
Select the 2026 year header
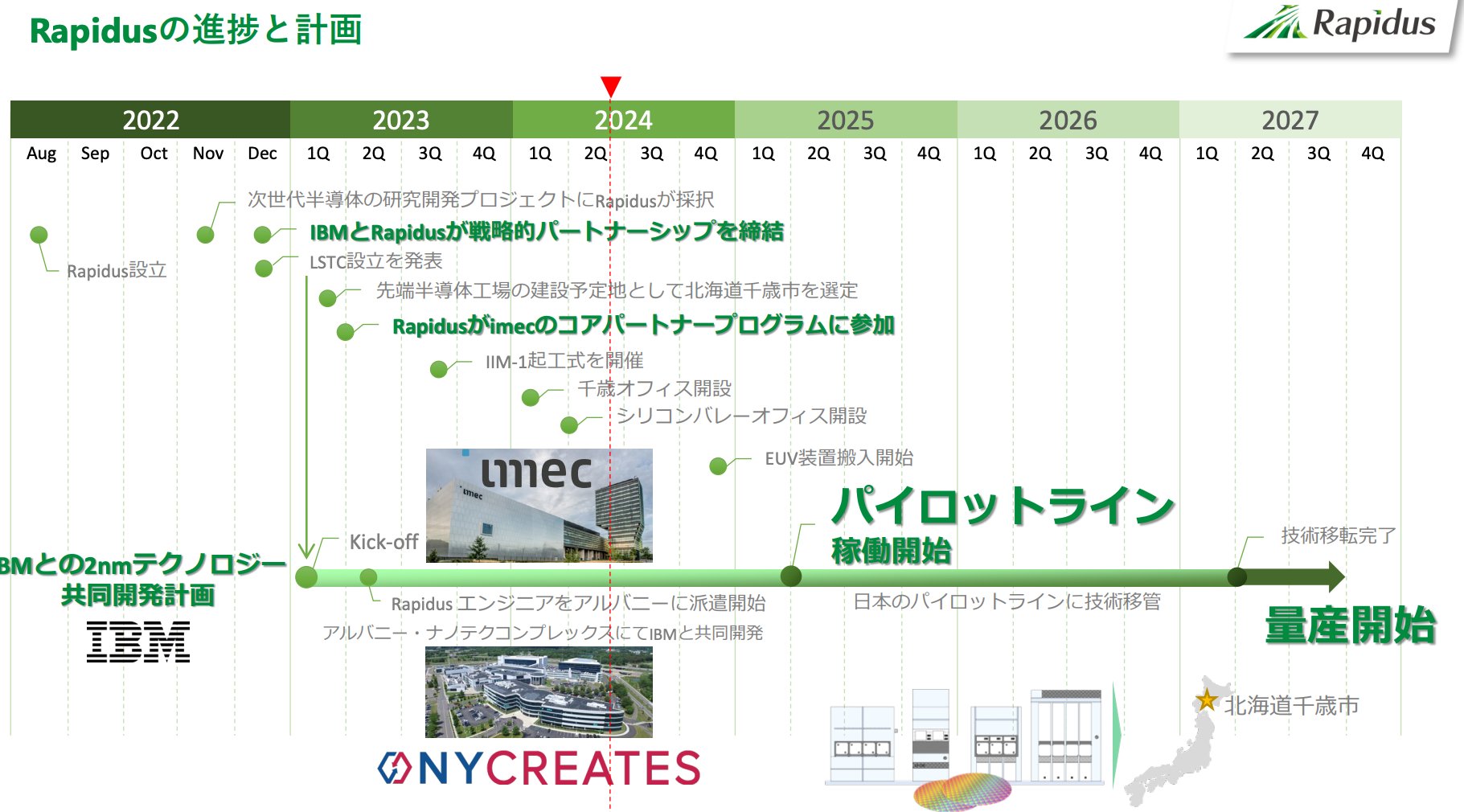pos(1068,120)
